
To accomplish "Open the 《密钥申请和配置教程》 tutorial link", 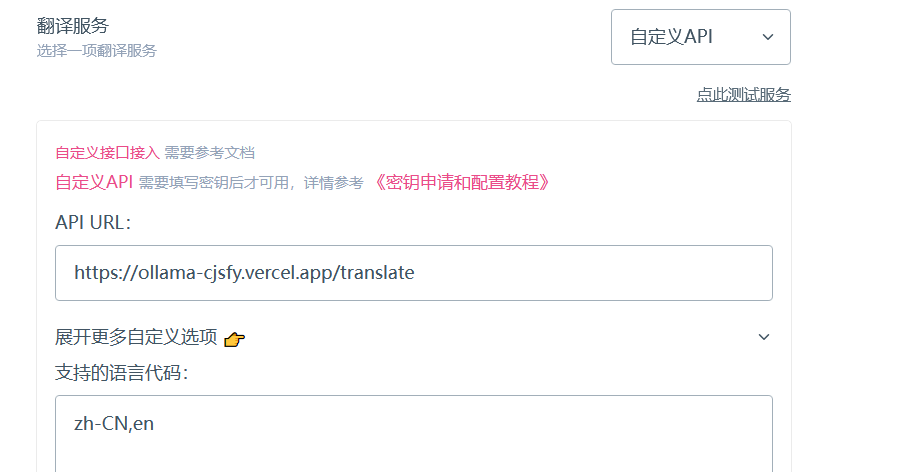I will [x=461, y=182].
